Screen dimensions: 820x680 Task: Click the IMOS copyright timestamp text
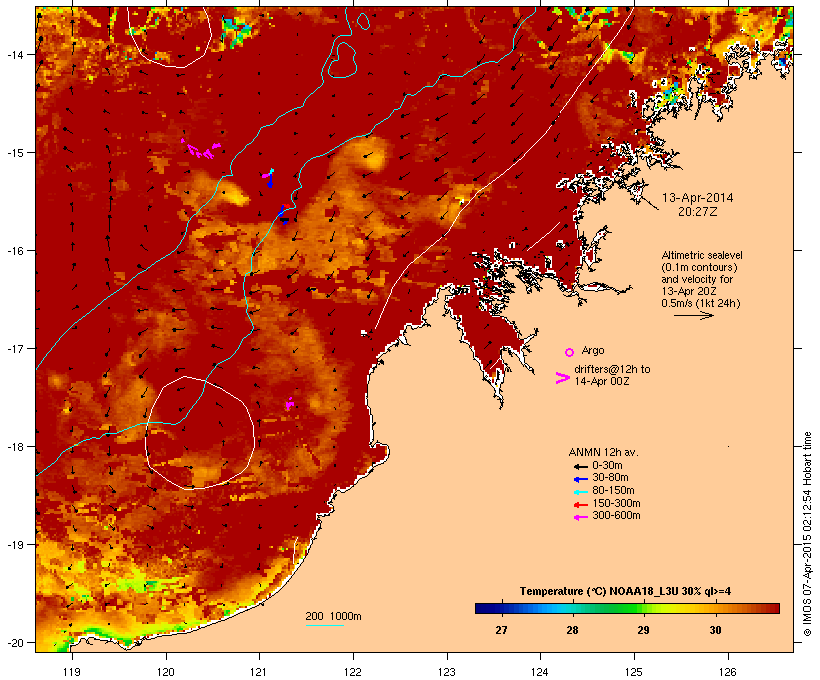pyautogui.click(x=807, y=534)
